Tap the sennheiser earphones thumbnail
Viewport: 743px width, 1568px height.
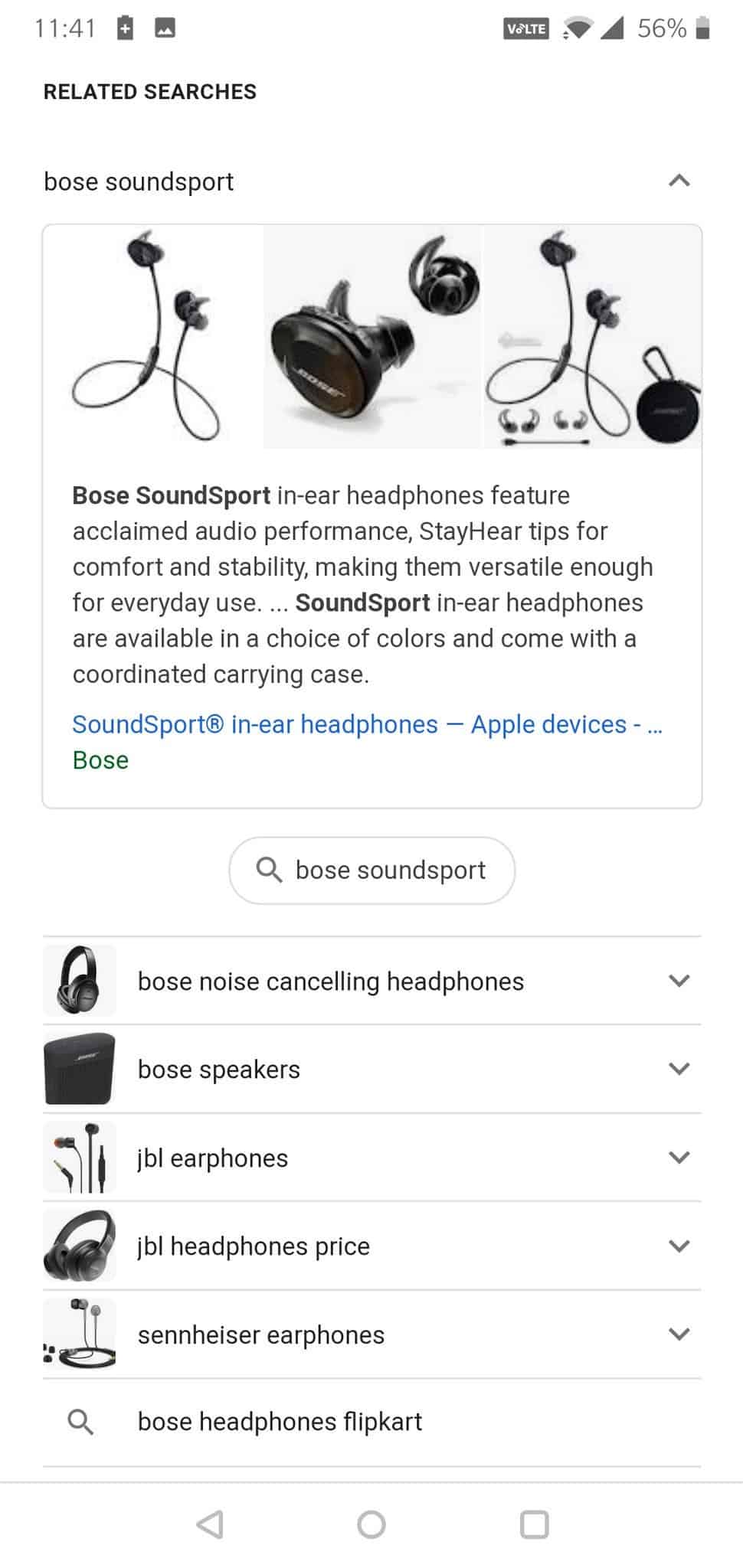(80, 1334)
